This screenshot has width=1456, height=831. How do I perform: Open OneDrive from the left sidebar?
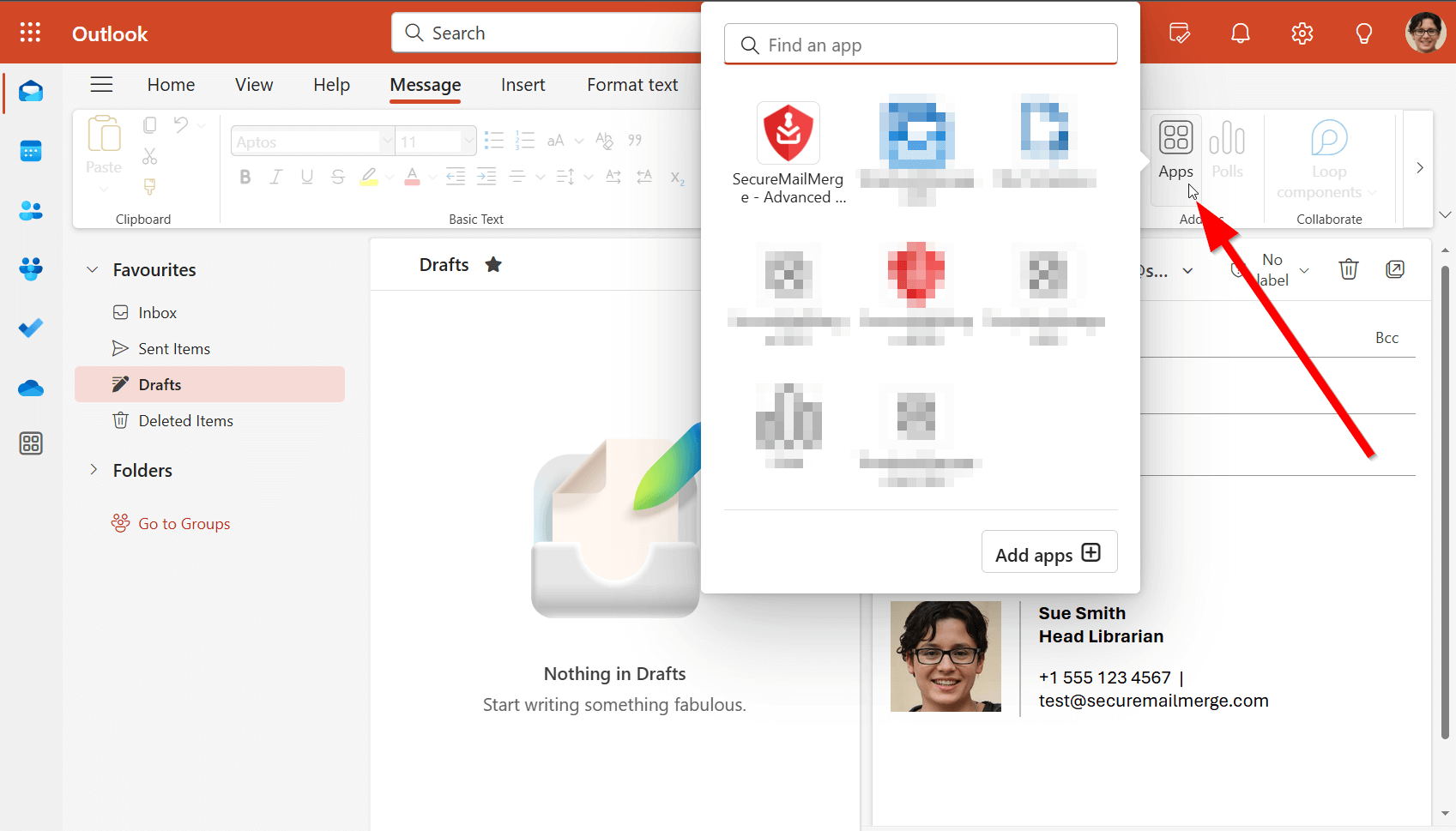(x=31, y=388)
